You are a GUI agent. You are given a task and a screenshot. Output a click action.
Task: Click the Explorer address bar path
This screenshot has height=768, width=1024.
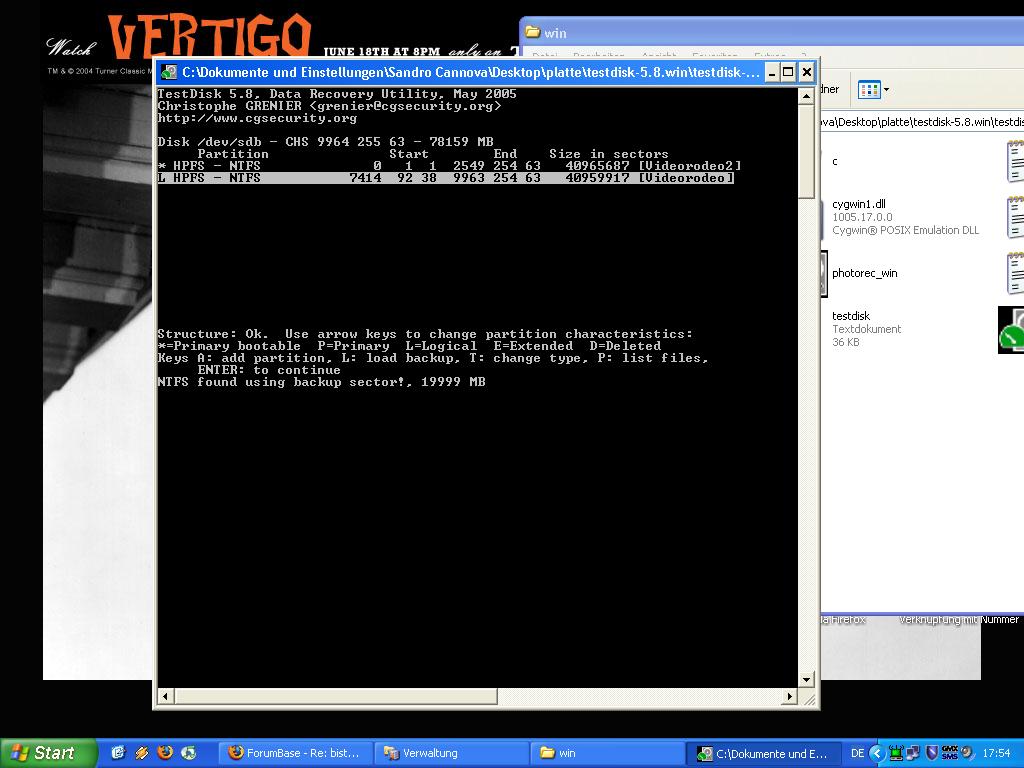point(921,121)
